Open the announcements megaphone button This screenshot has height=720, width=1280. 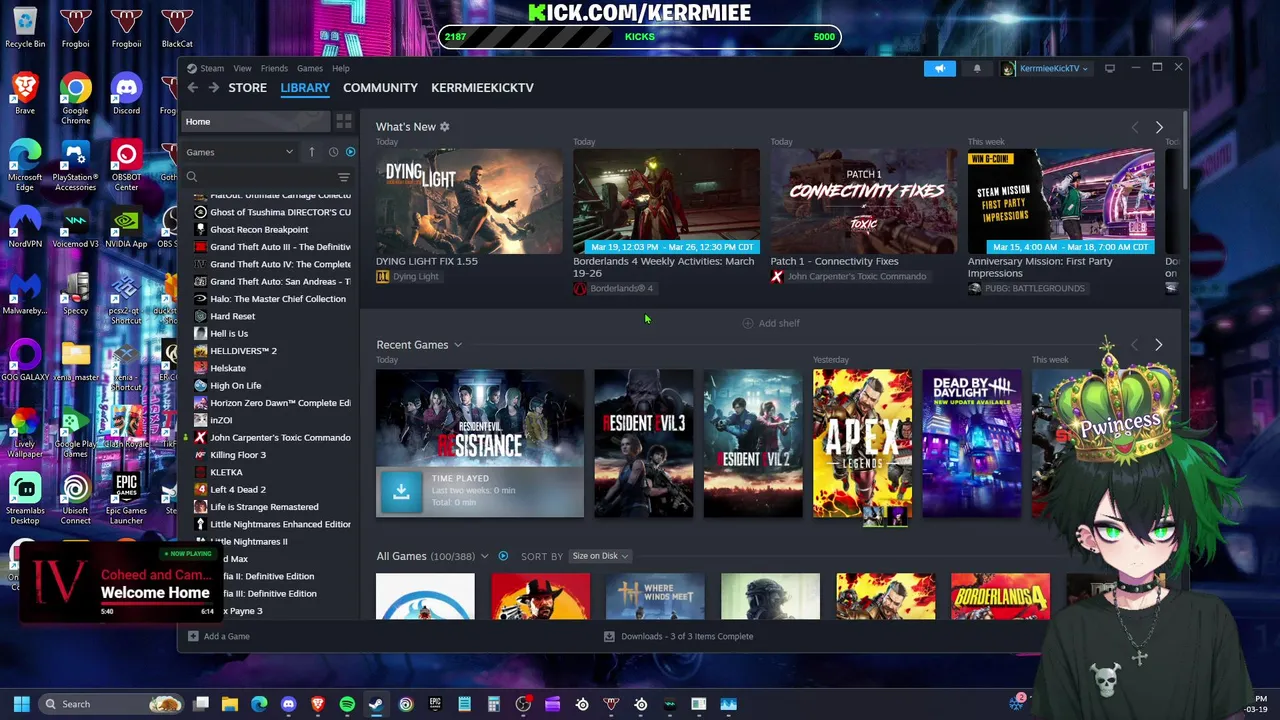(x=940, y=68)
